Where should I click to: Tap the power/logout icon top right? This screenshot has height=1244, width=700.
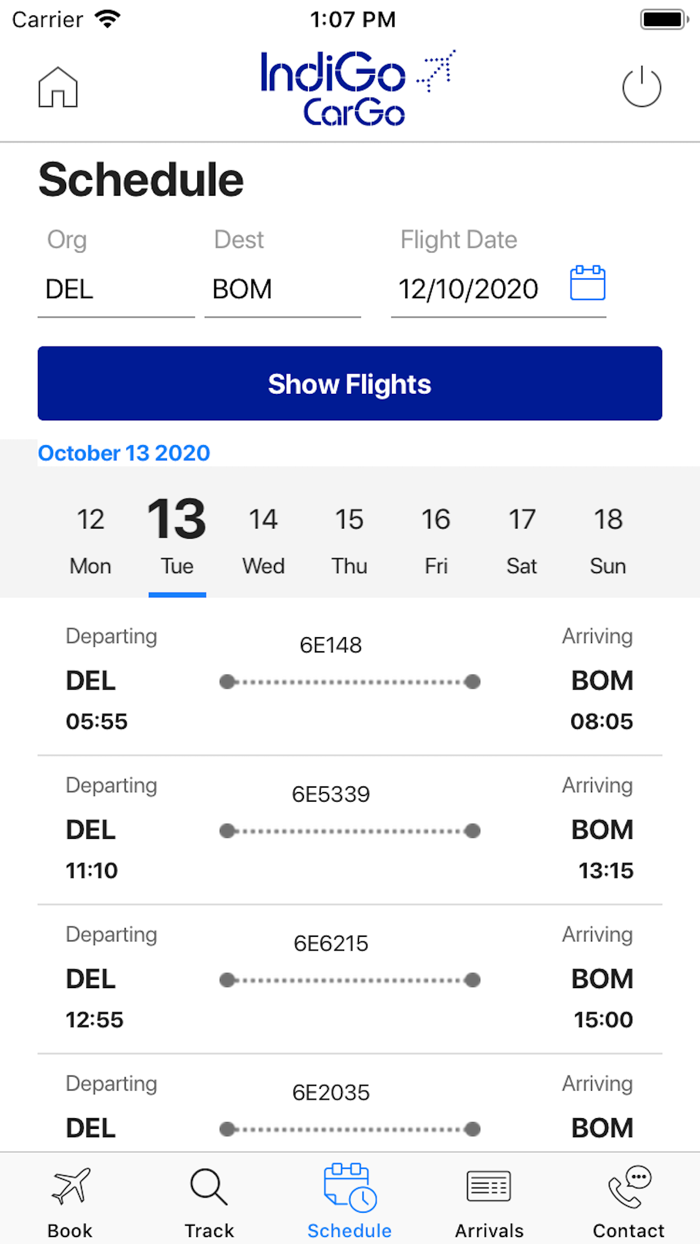(x=641, y=87)
